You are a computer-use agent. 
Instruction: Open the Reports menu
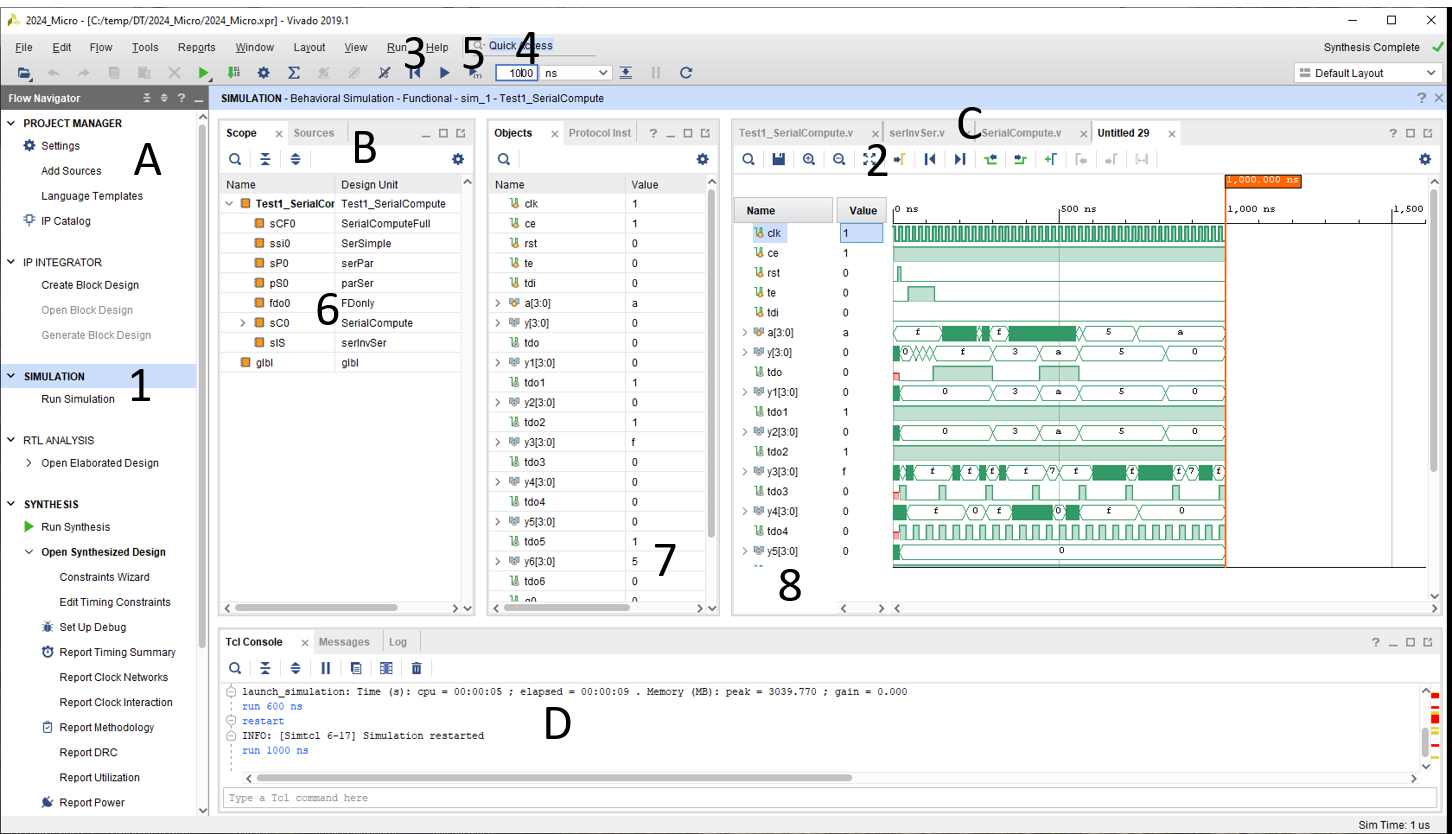point(196,47)
